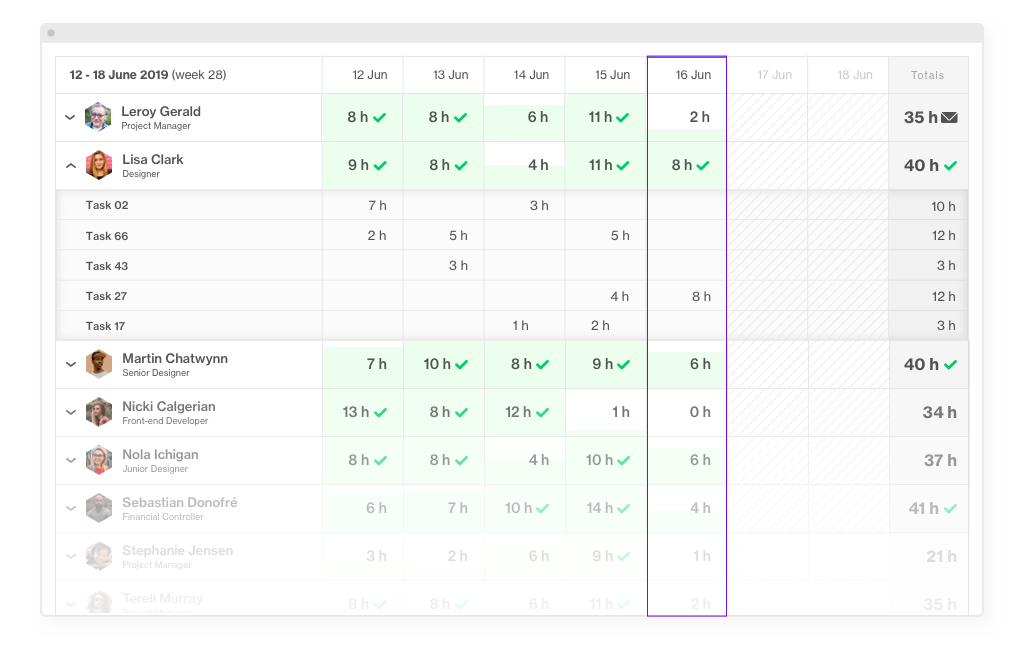This screenshot has width=1024, height=650.
Task: Click the Totals column header
Action: [927, 74]
